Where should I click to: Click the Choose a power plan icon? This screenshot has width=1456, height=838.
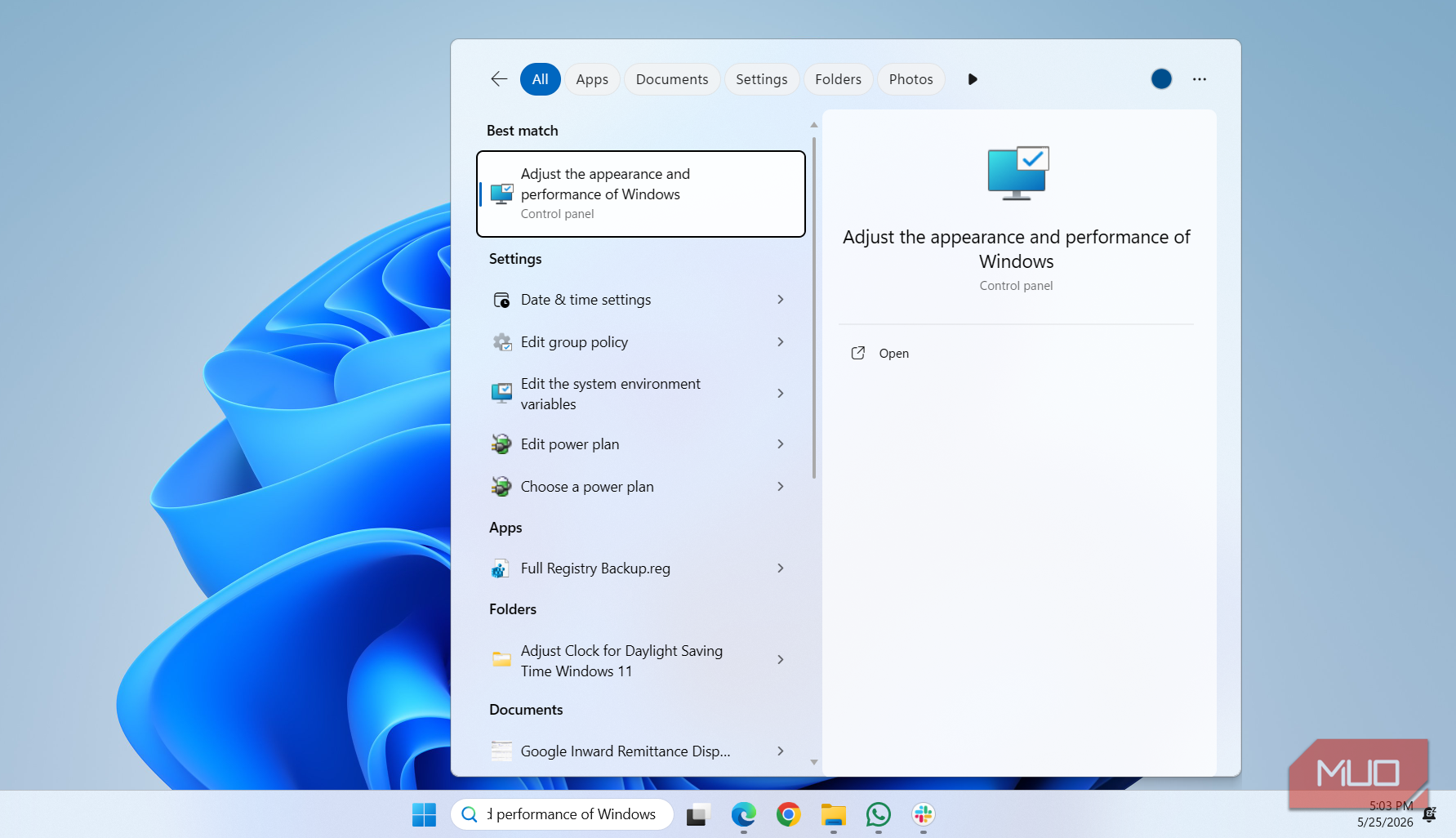pyautogui.click(x=501, y=486)
